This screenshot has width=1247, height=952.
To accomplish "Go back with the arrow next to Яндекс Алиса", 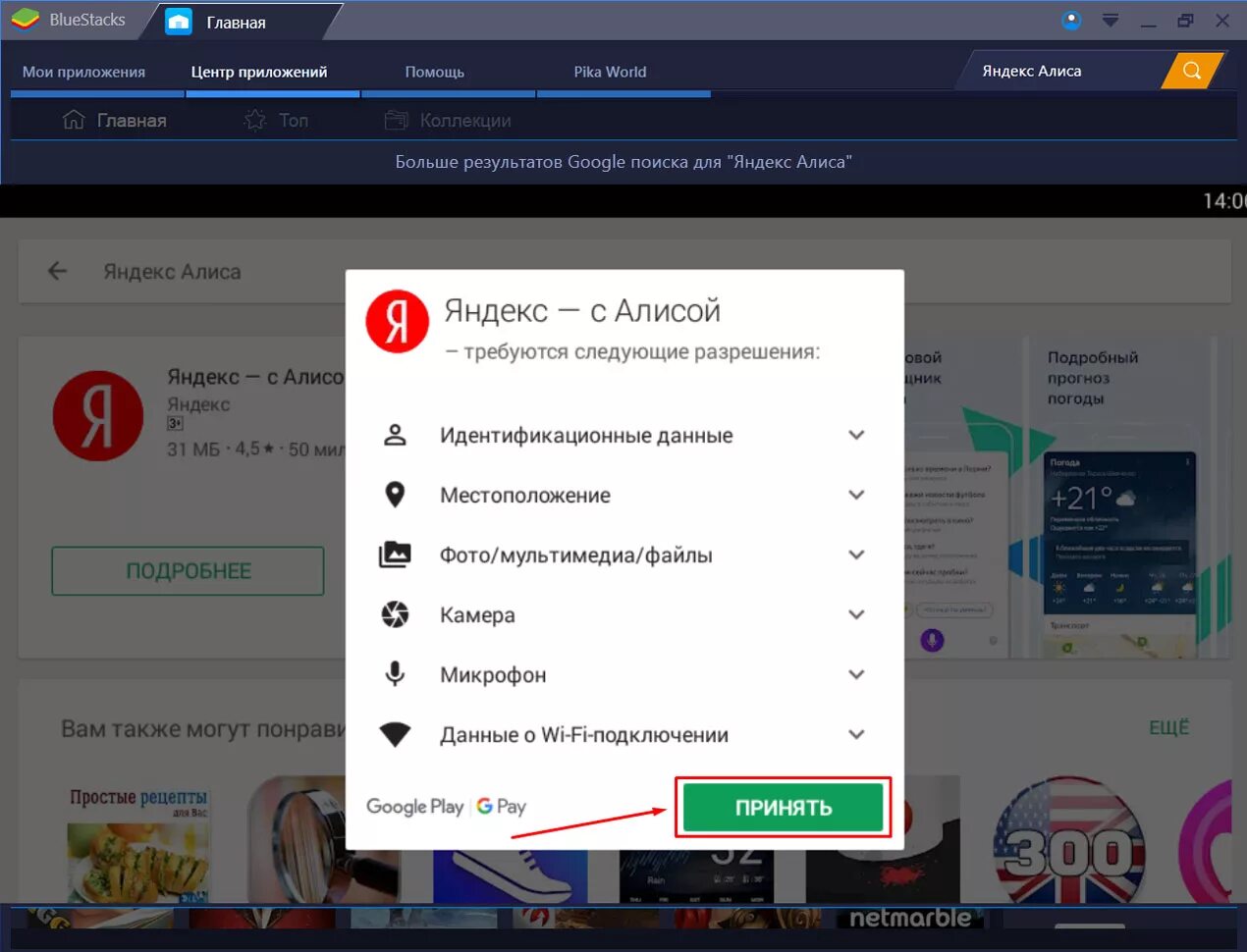I will coord(57,271).
